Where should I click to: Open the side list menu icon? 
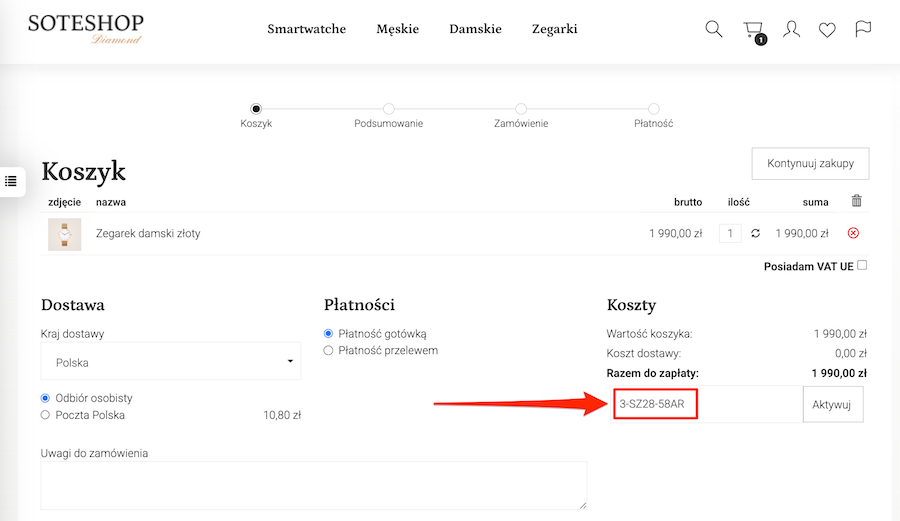tap(10, 181)
